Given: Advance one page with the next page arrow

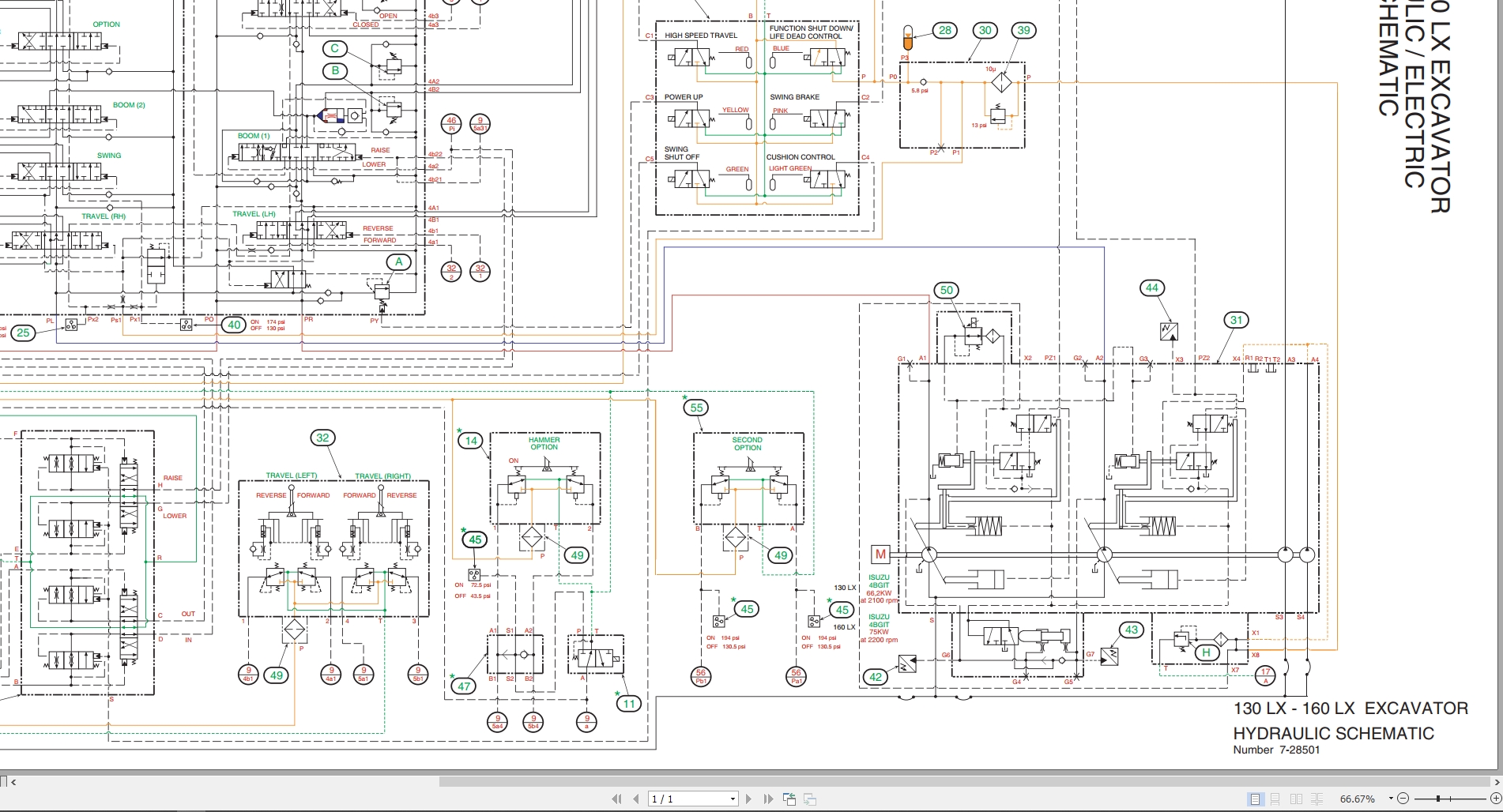Looking at the screenshot, I should (x=748, y=799).
